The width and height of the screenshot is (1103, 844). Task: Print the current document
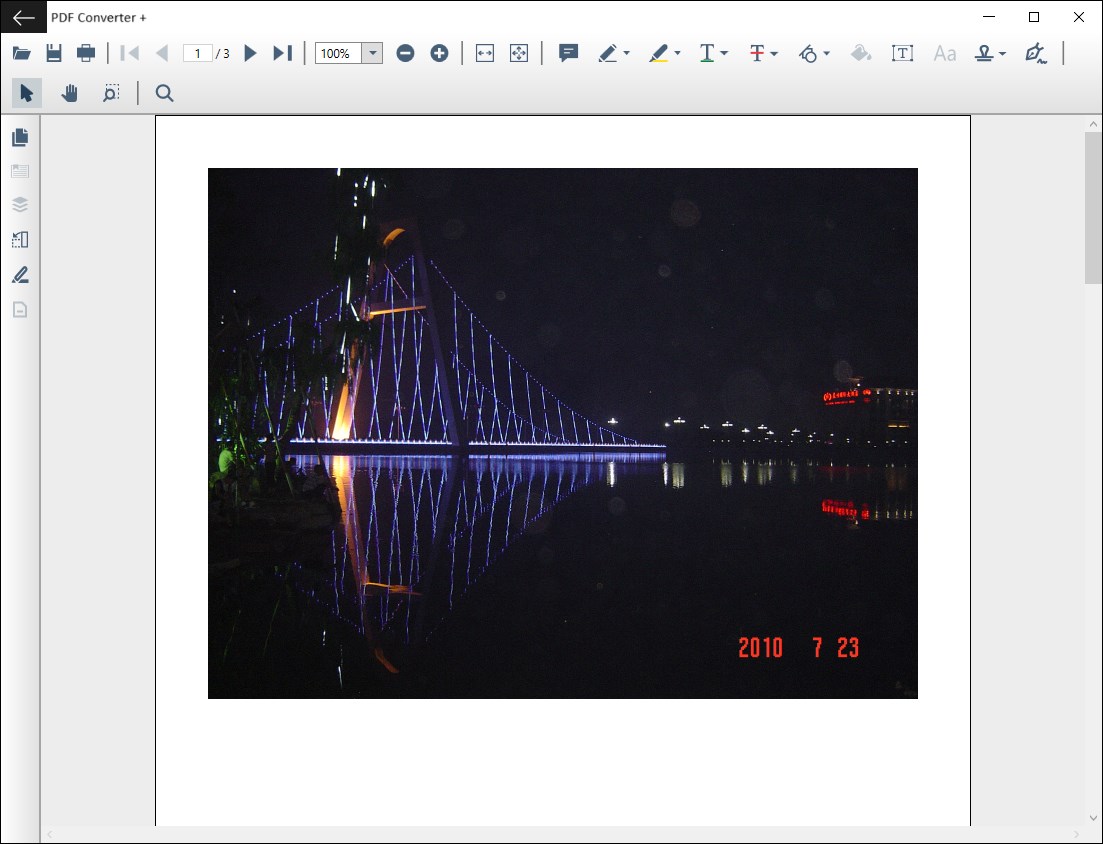pyautogui.click(x=86, y=53)
